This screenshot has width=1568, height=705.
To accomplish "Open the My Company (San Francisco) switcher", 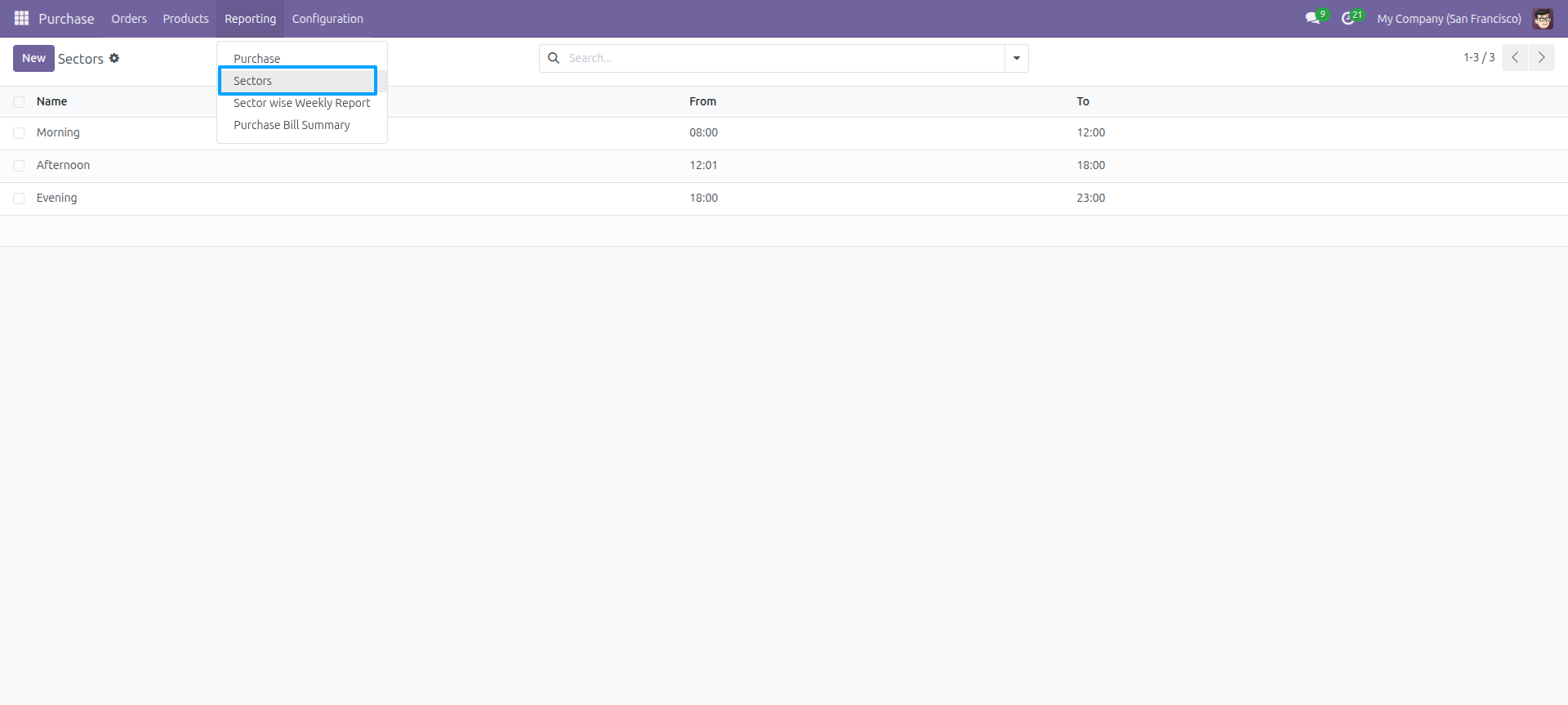I will [1449, 18].
